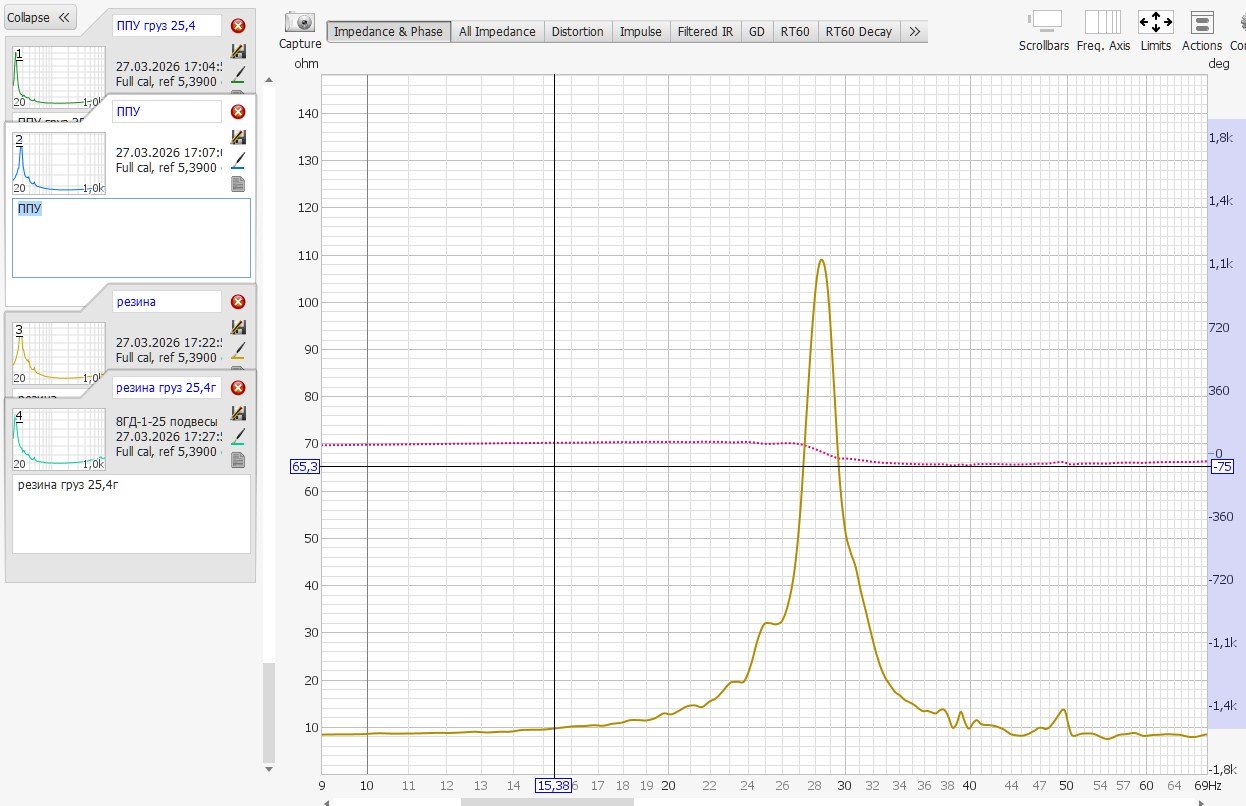
Task: Click the '8ГД-1-25 подвесы' text
Action: [165, 422]
